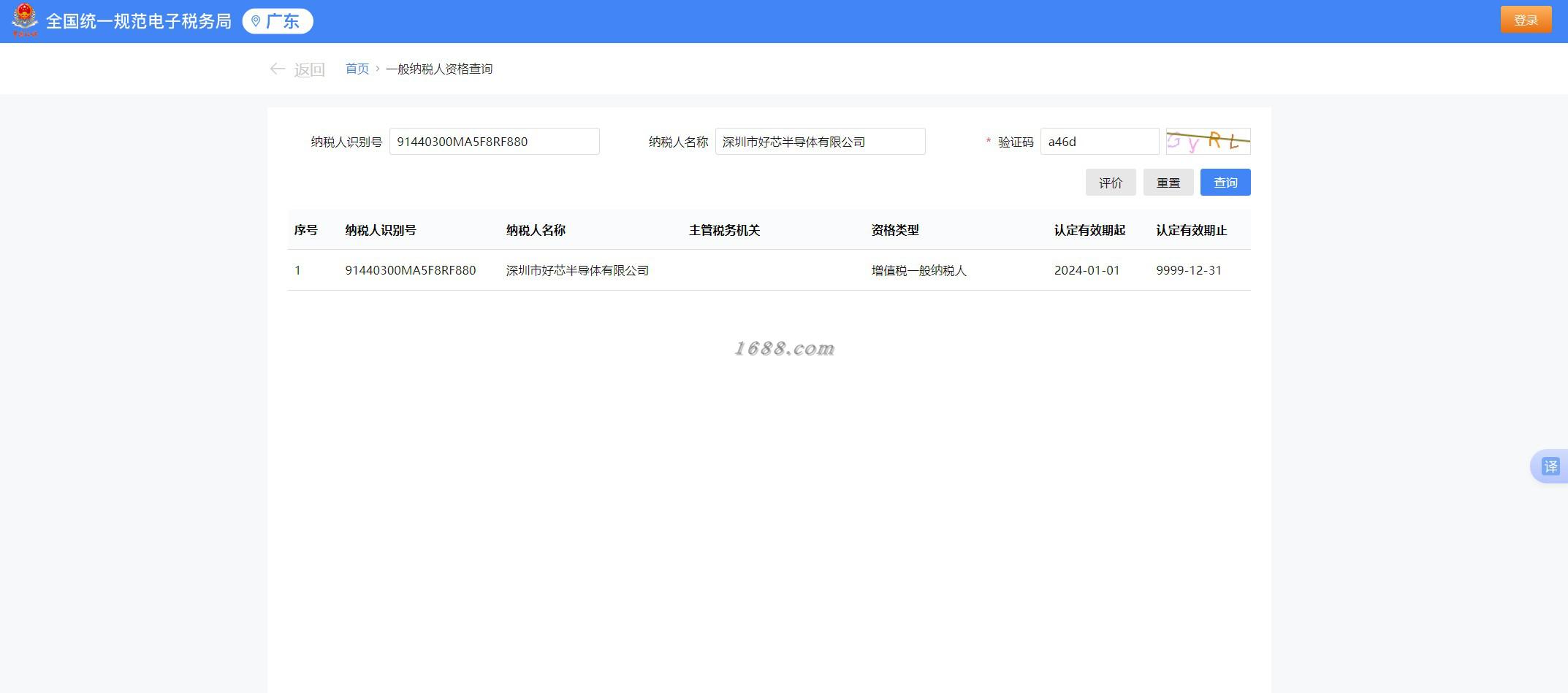Click the 纳税人名称 column header
Image resolution: width=1568 pixels, height=693 pixels.
coord(536,230)
